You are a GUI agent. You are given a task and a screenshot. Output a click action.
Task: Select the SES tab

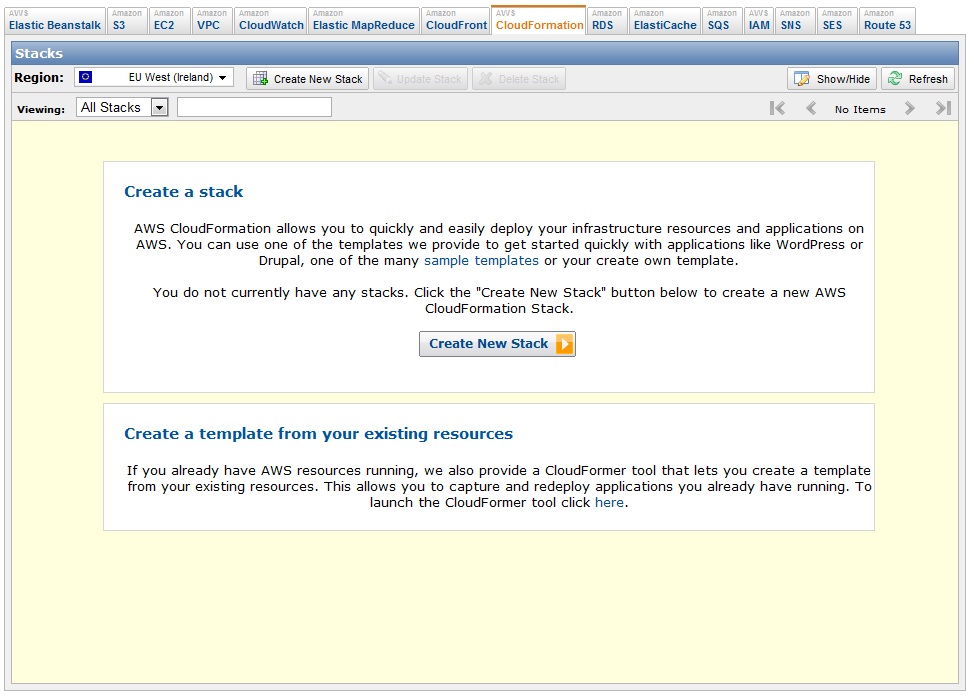(x=837, y=20)
